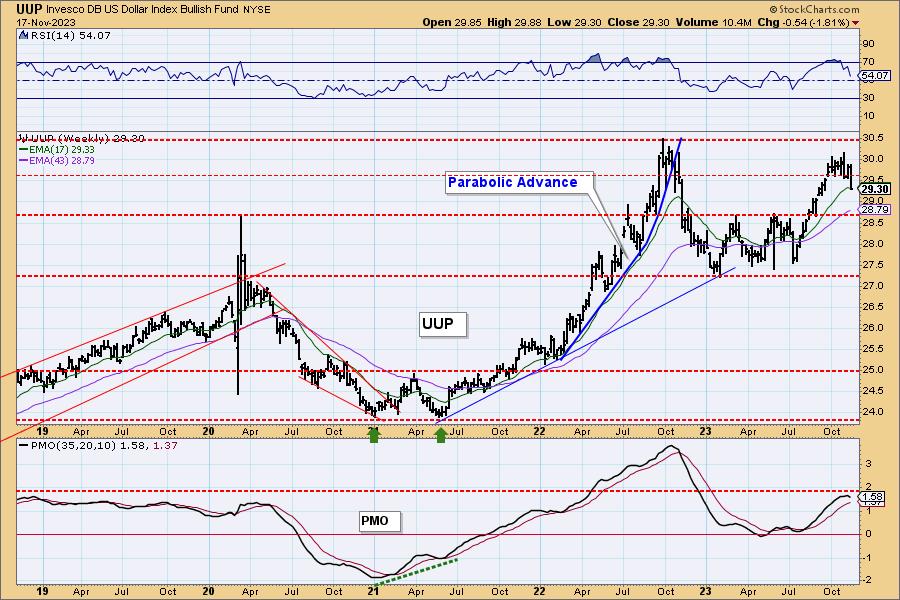Select the UUP ticker symbol in the header
The width and height of the screenshot is (900, 600).
(x=29, y=9)
